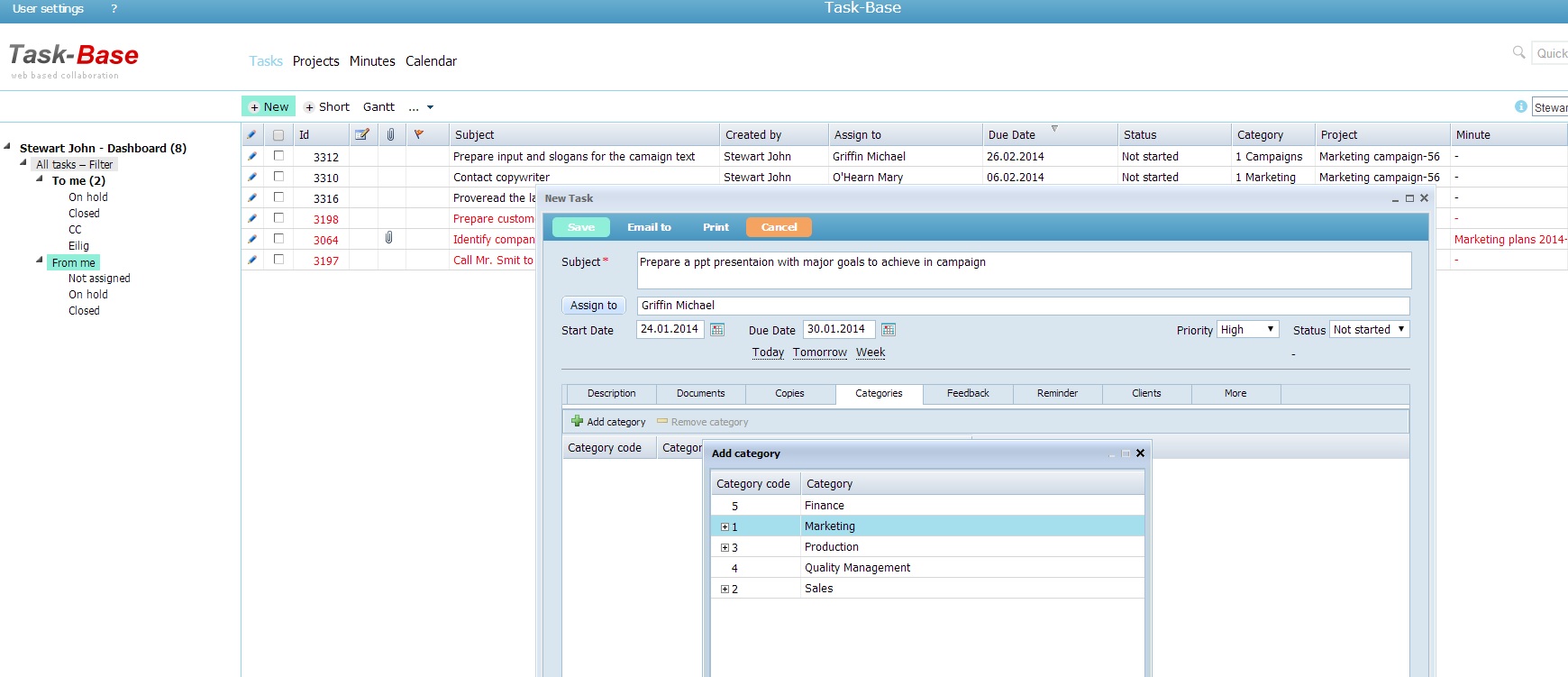The image size is (1568, 677).
Task: Switch to the Description tab
Action: coord(611,394)
